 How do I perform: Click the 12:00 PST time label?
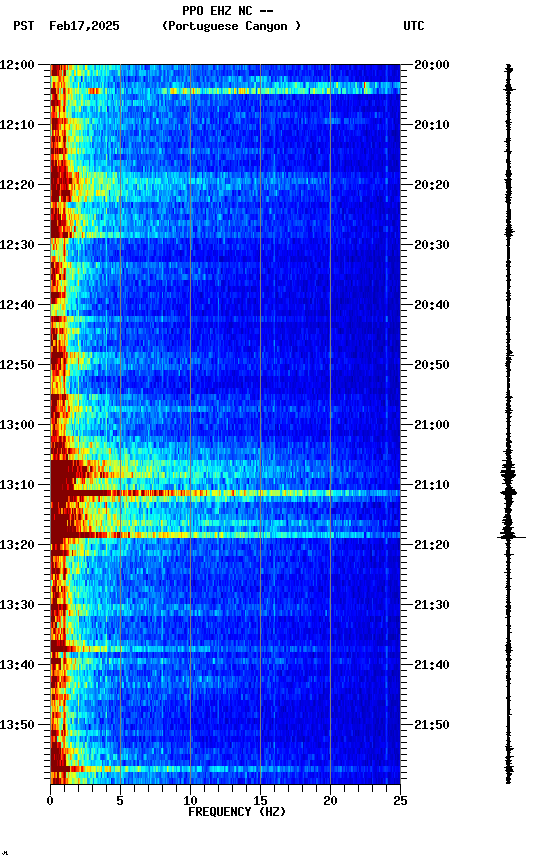pyautogui.click(x=17, y=64)
